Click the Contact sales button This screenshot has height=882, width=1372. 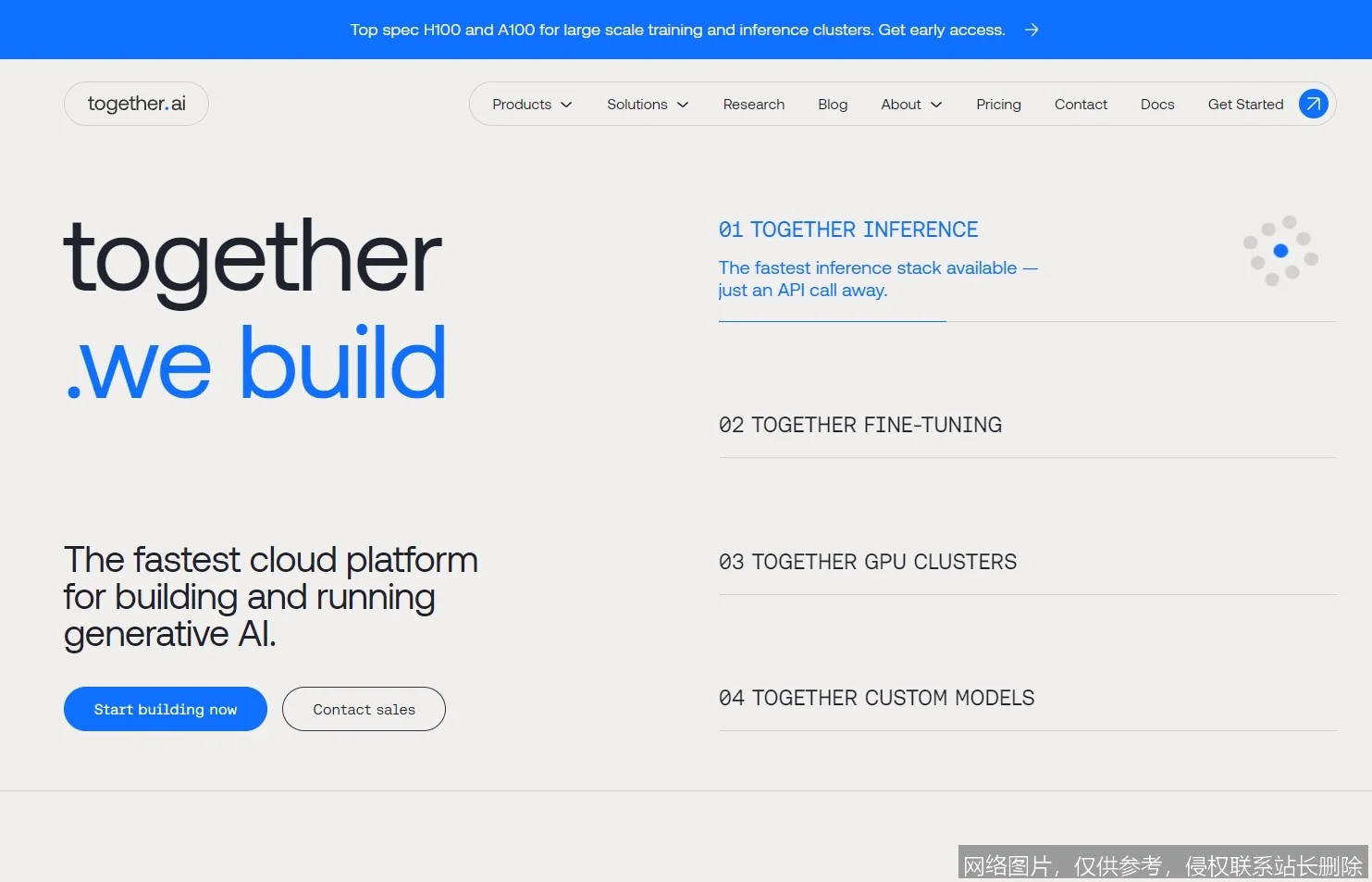pyautogui.click(x=364, y=709)
